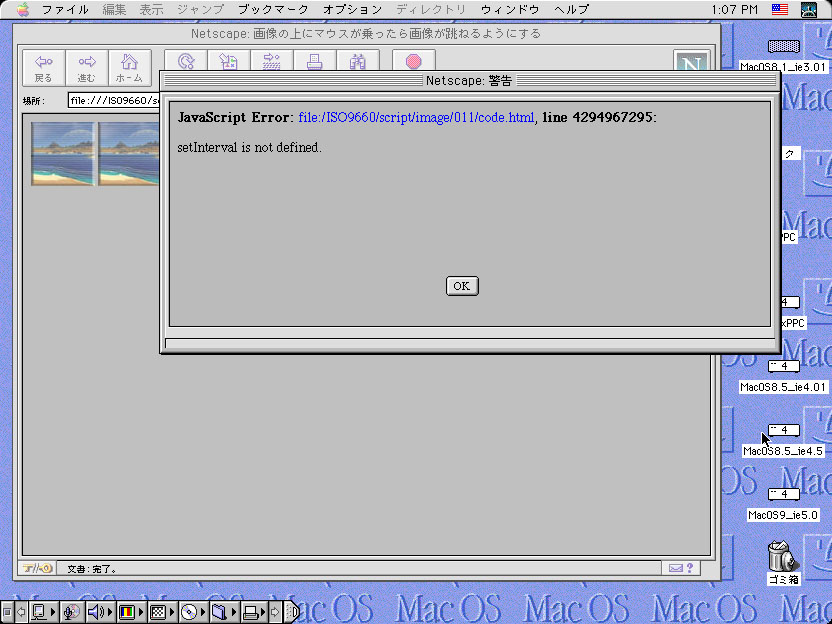This screenshot has height=624, width=832.
Task: Stop loading with the red stop icon
Action: coord(414,61)
